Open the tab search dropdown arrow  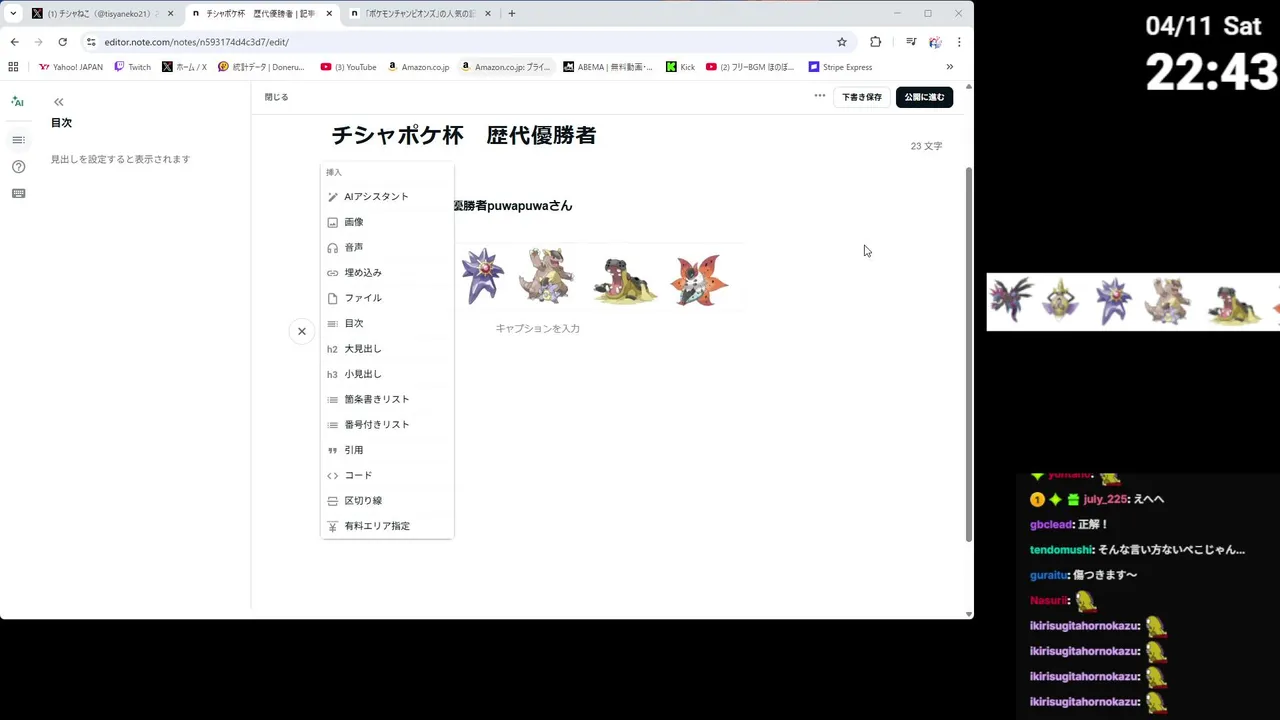point(13,14)
